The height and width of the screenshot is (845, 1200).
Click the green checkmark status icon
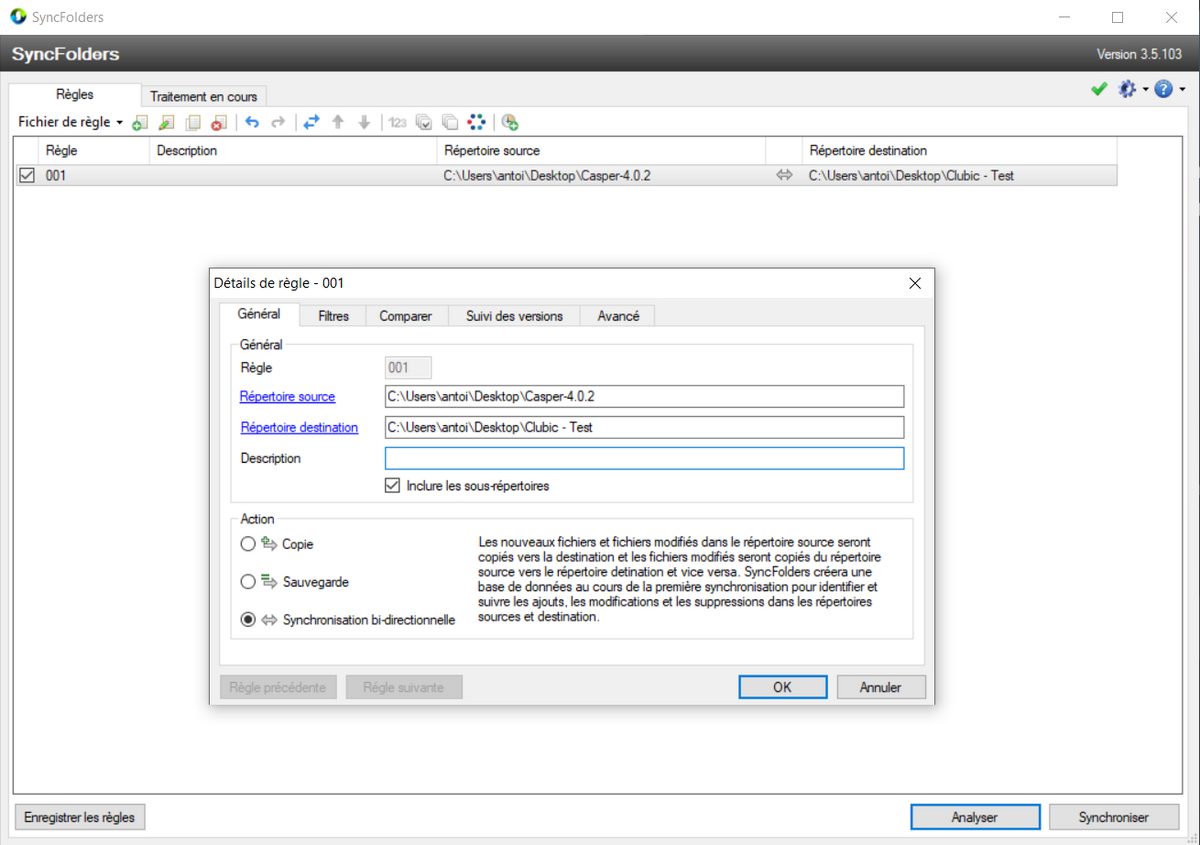[x=1099, y=89]
